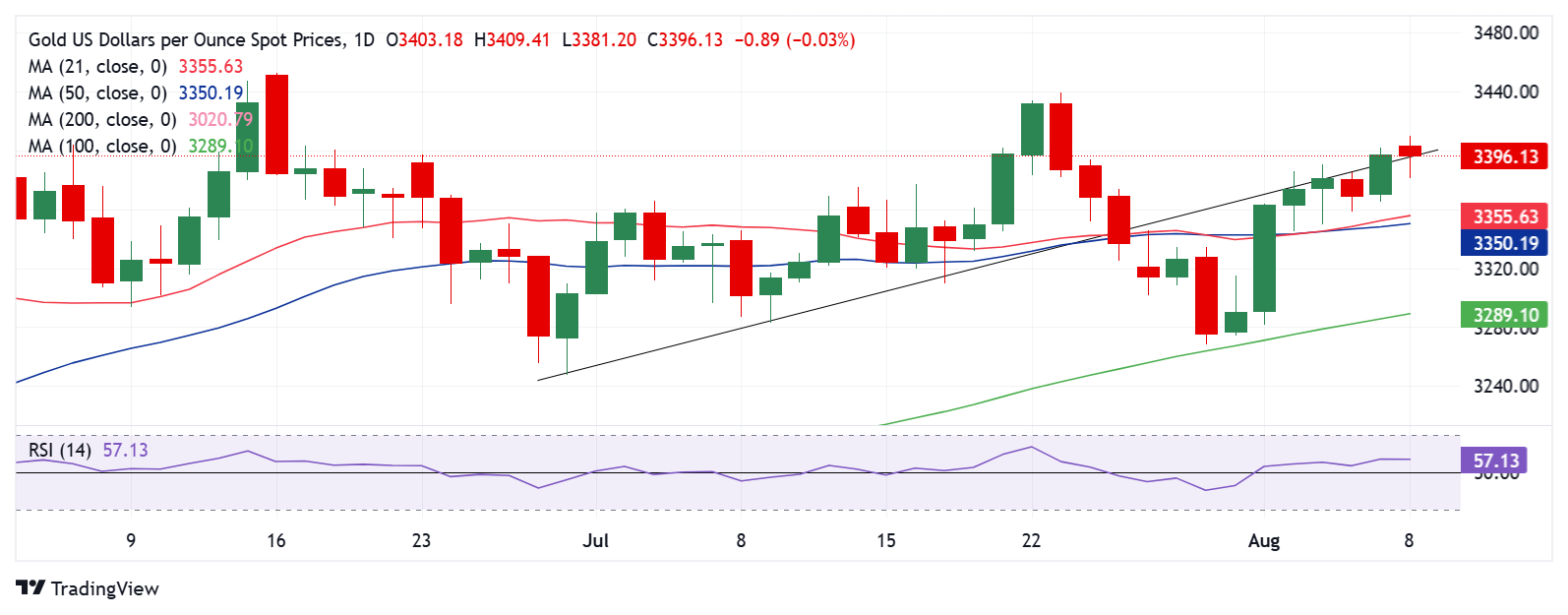1568x615 pixels.
Task: Click the 3355.63 red MA price tag
Action: point(1505,216)
